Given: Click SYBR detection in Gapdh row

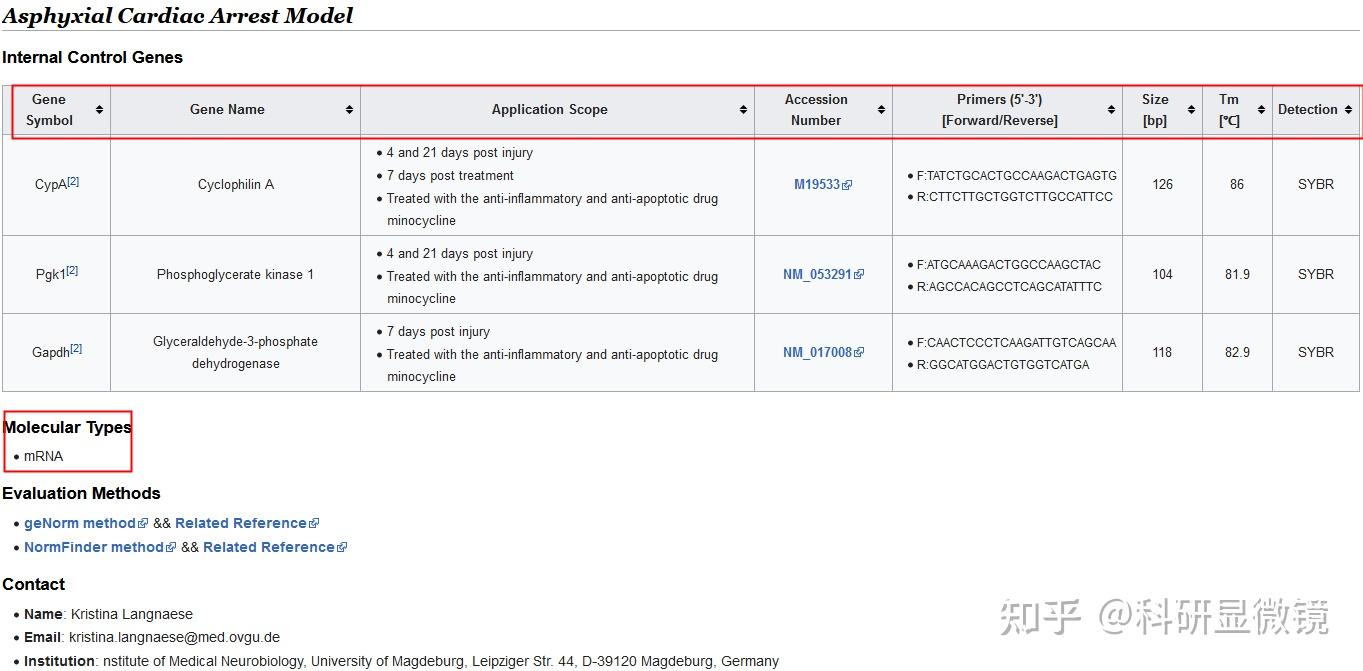Looking at the screenshot, I should 1315,352.
